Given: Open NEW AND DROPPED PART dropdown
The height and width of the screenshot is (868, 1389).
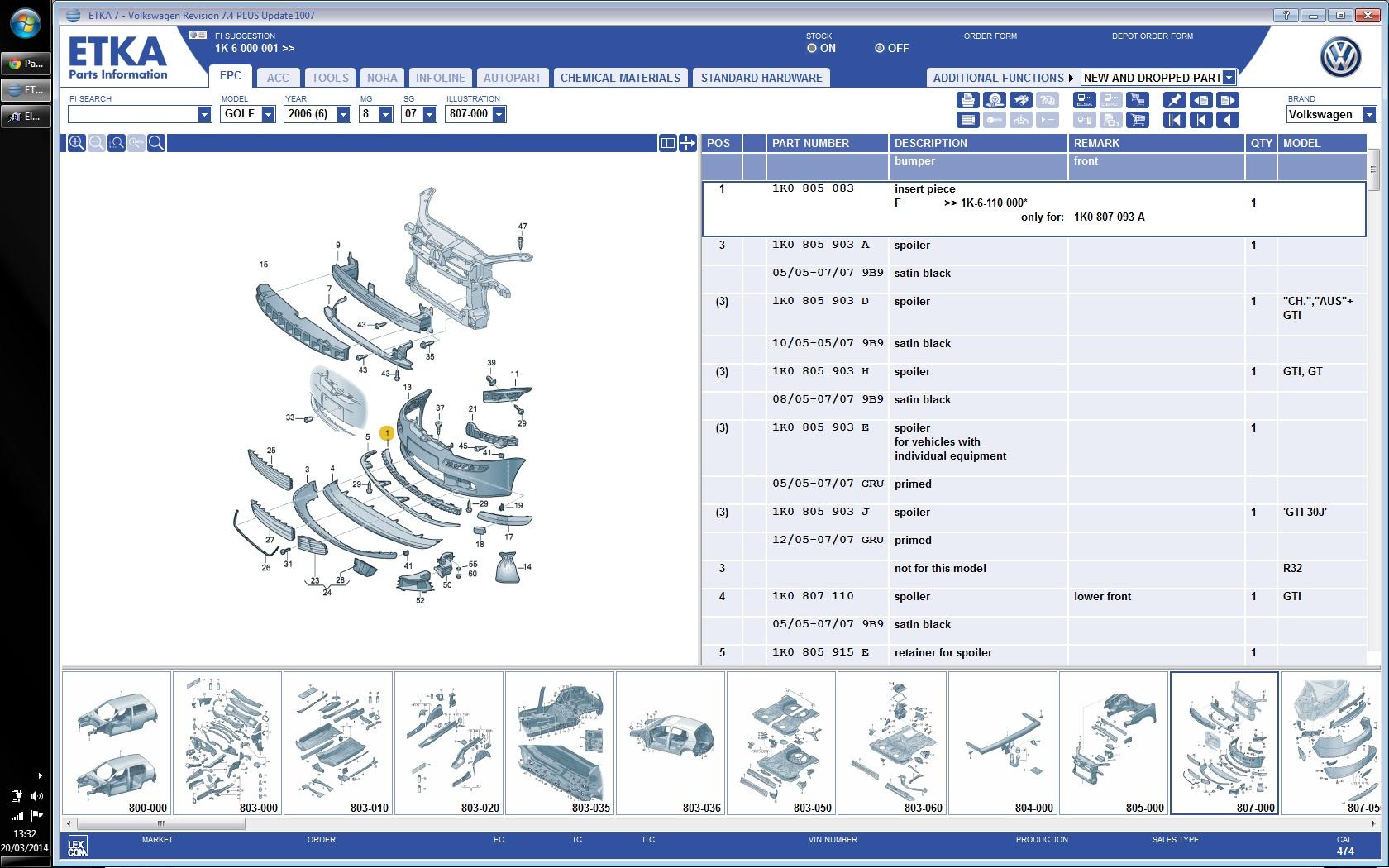Looking at the screenshot, I should 1229,78.
